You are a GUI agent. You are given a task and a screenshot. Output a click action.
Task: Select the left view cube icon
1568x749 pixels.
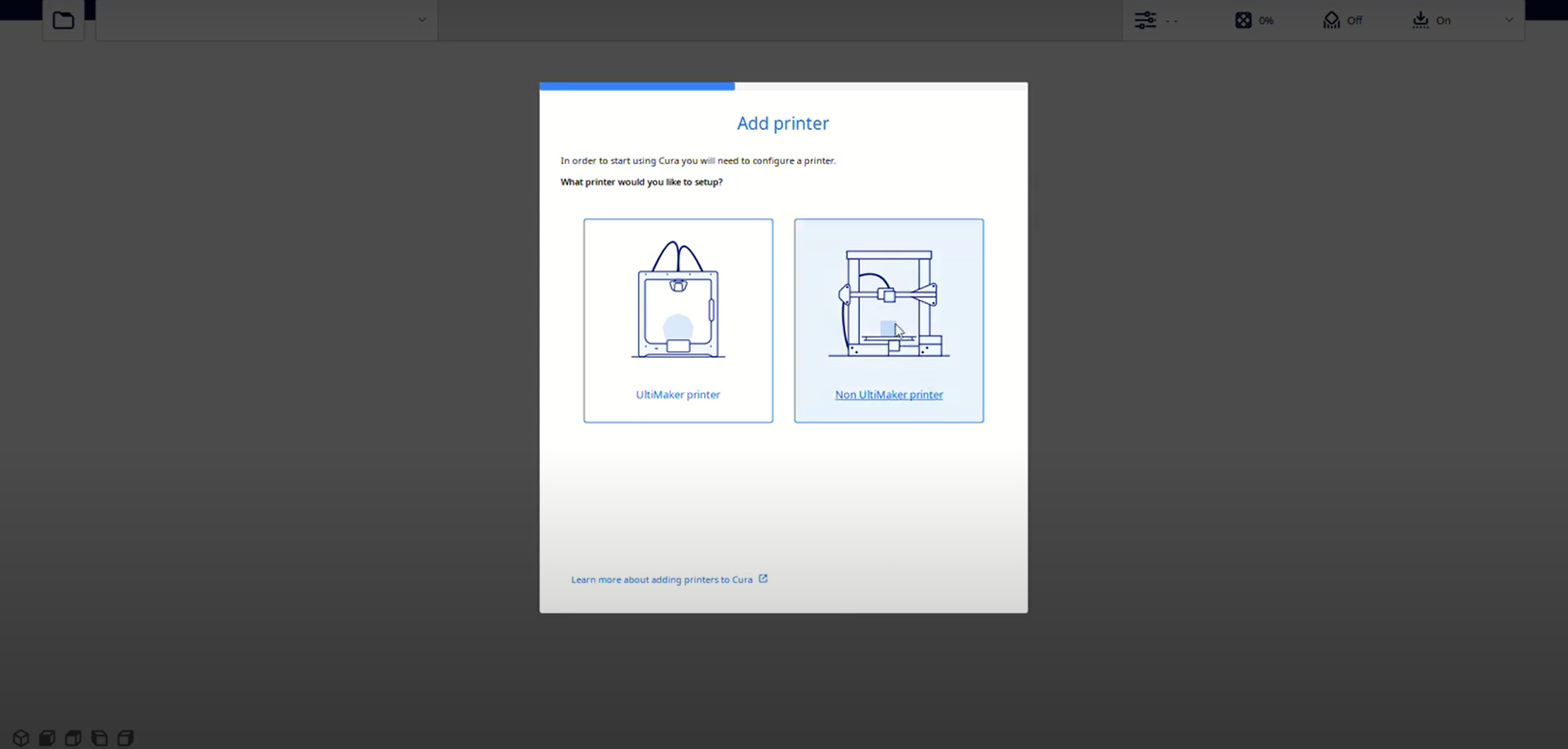click(x=100, y=738)
